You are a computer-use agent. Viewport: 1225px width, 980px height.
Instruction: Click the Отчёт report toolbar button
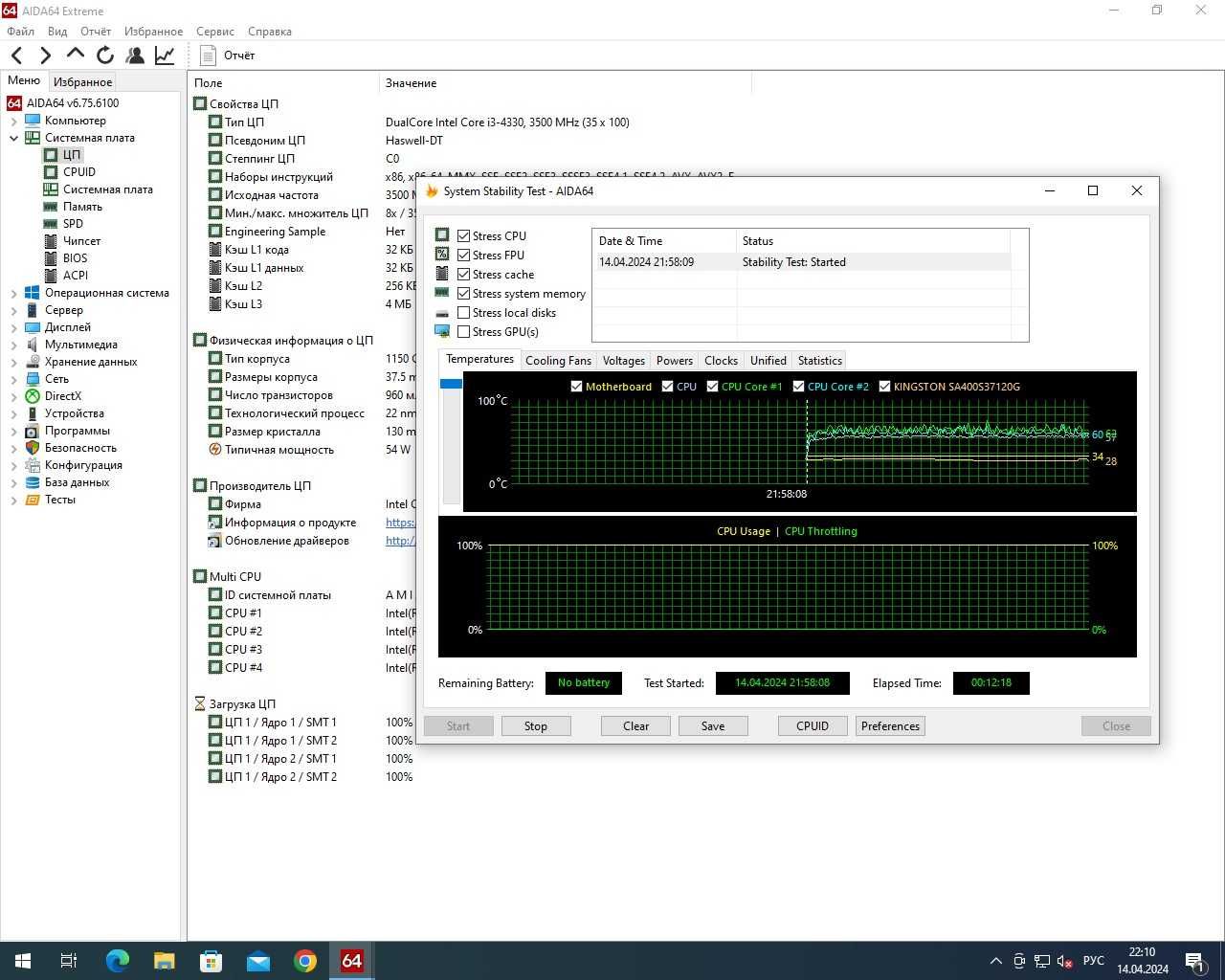[x=228, y=56]
